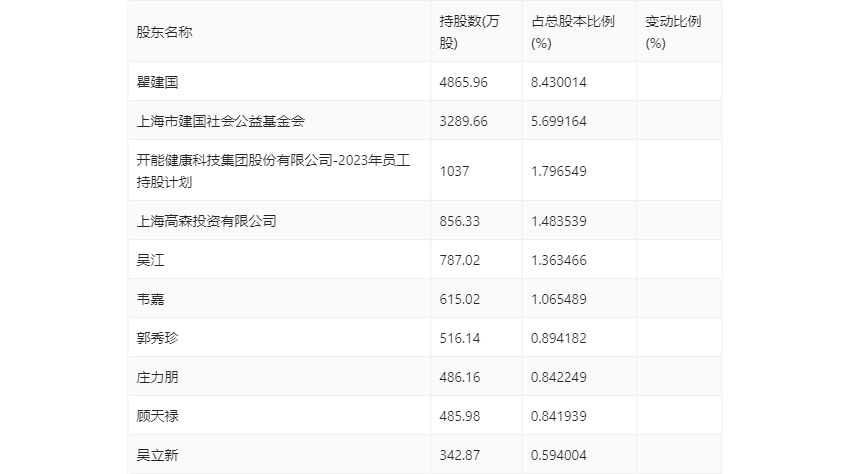The width and height of the screenshot is (850, 474).
Task: Select shareholder name 郭秀珍
Action: pos(157,338)
